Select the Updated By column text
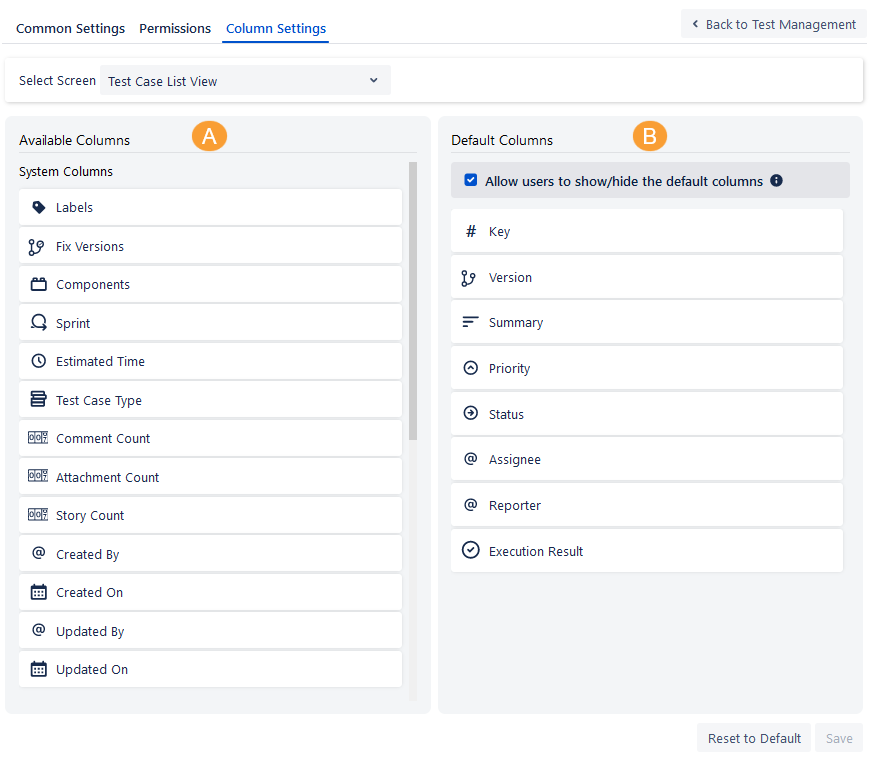Viewport: 870px width, 760px height. pyautogui.click(x=90, y=632)
